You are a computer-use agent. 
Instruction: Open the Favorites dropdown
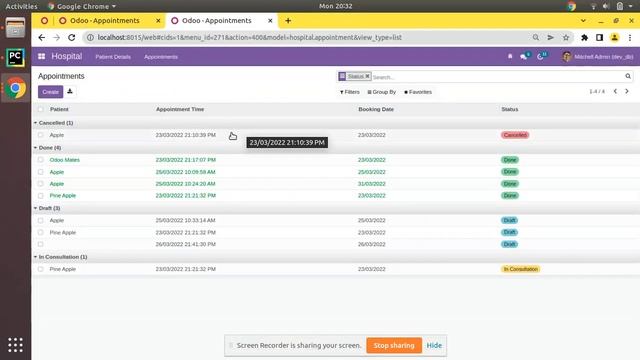(418, 92)
